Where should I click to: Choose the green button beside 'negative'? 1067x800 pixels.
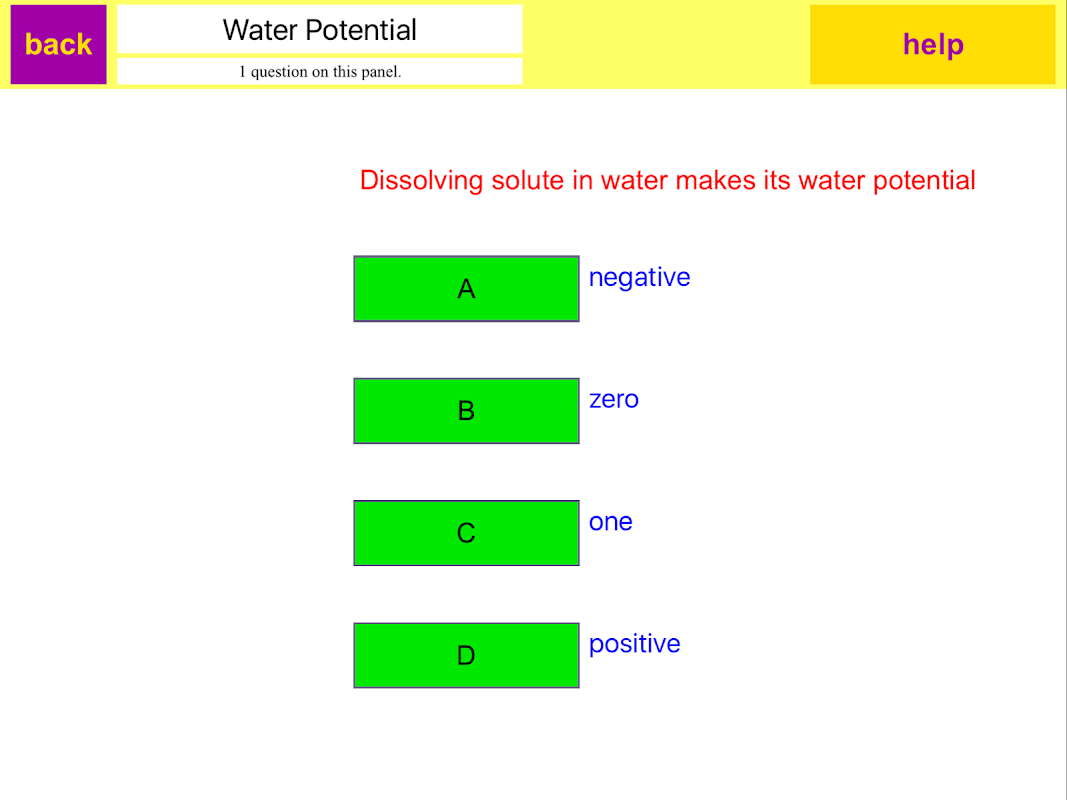coord(466,289)
